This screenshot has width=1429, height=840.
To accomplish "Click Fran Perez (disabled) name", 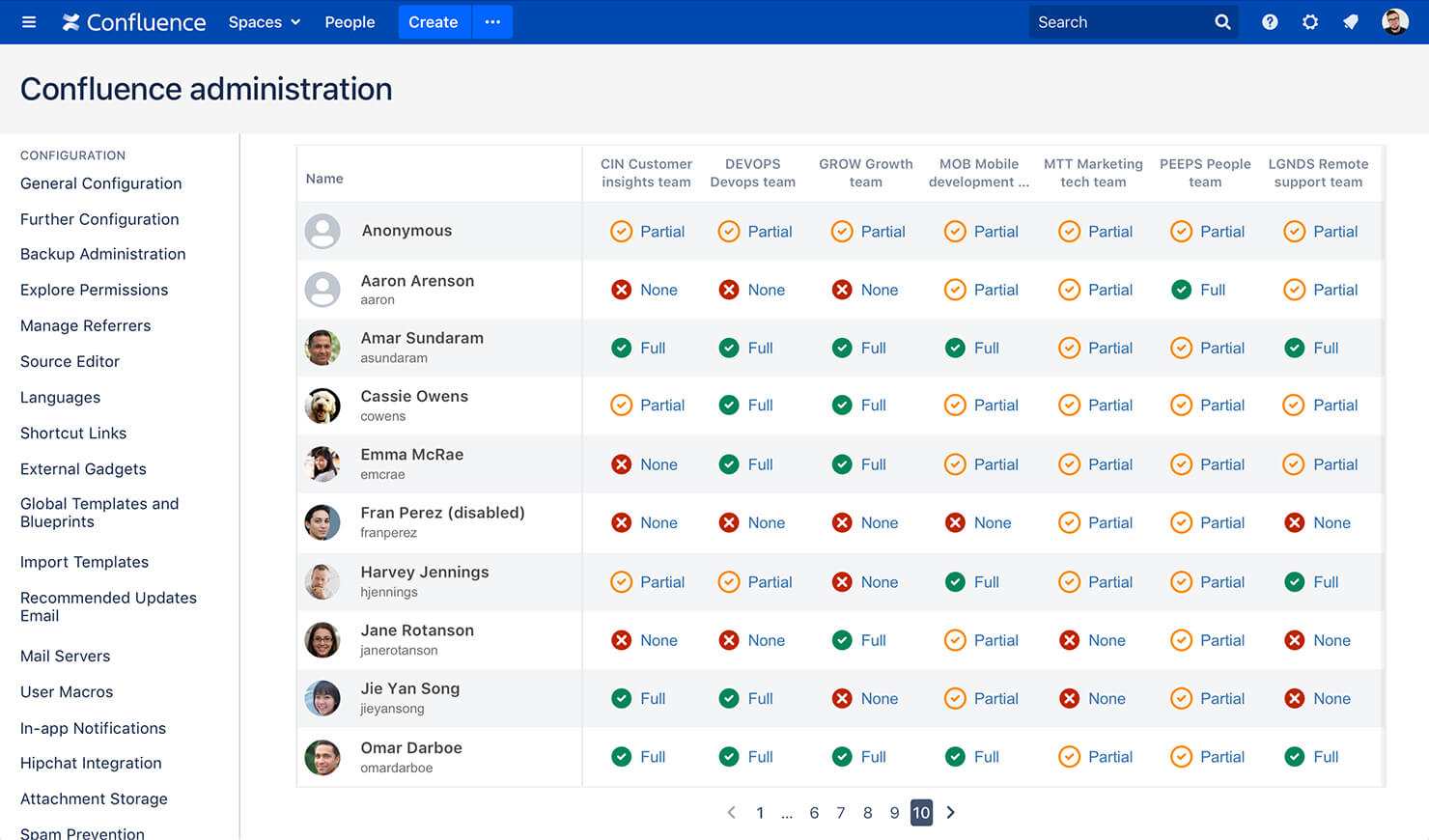I will (x=442, y=513).
